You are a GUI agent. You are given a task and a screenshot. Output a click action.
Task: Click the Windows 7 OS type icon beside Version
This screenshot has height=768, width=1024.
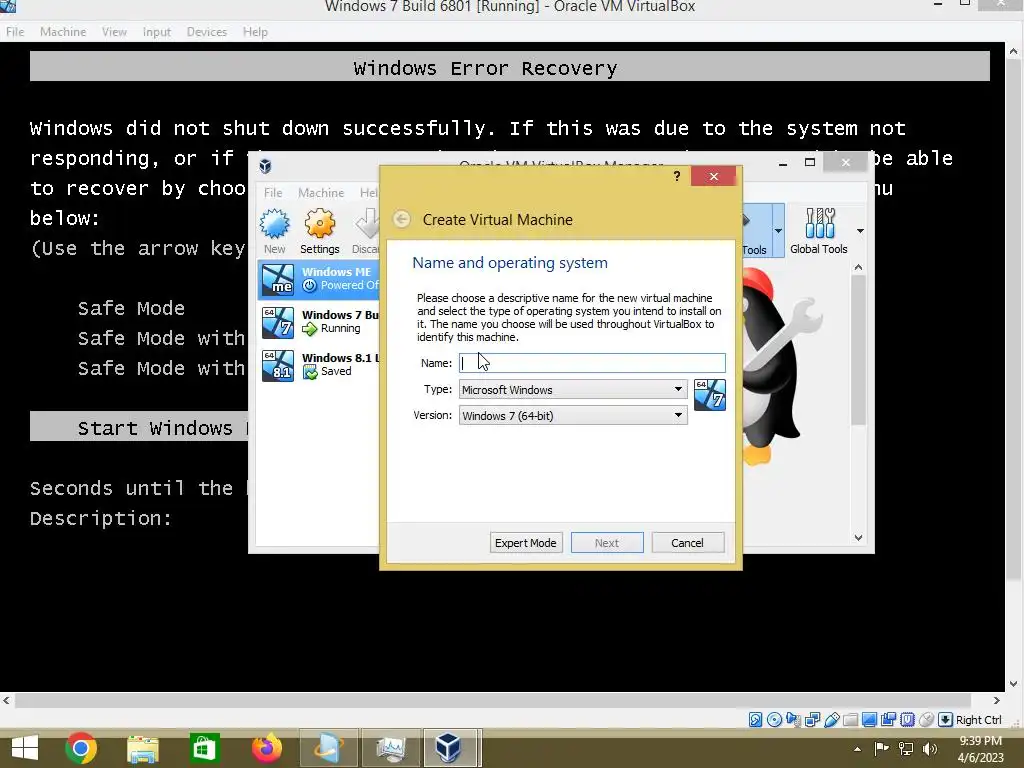coord(709,395)
